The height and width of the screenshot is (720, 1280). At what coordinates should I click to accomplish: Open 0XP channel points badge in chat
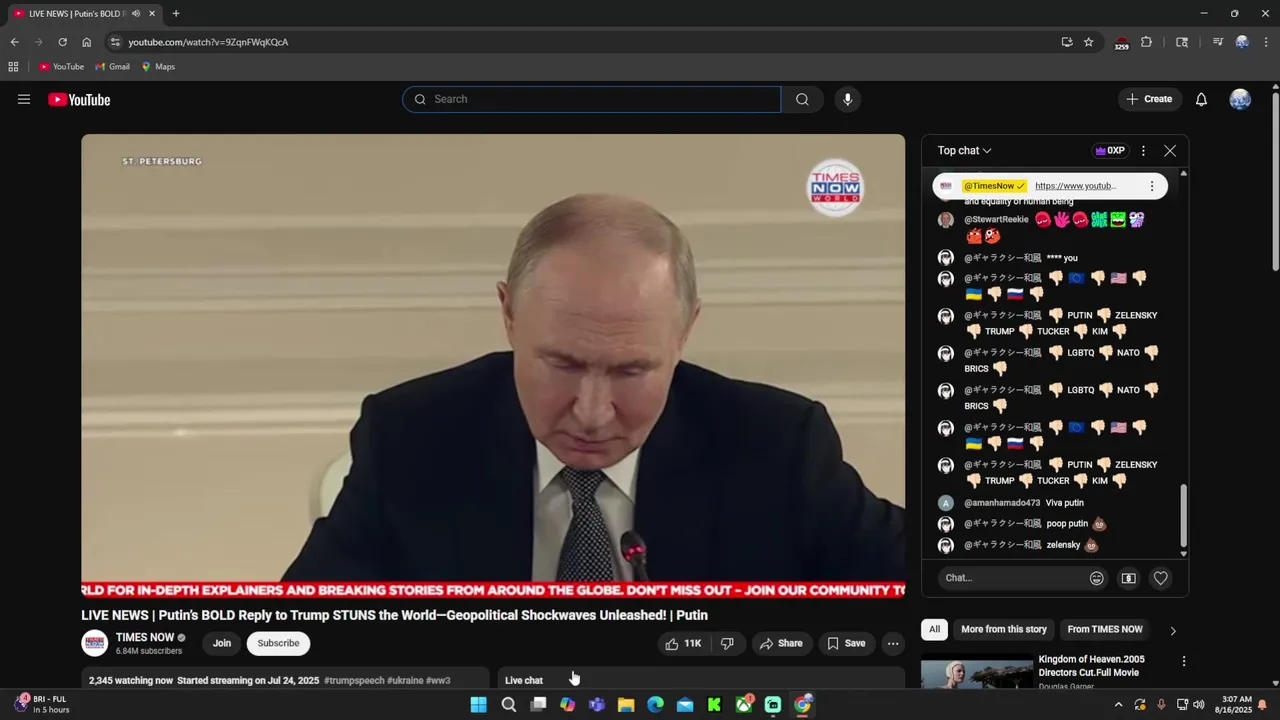[x=1110, y=151]
